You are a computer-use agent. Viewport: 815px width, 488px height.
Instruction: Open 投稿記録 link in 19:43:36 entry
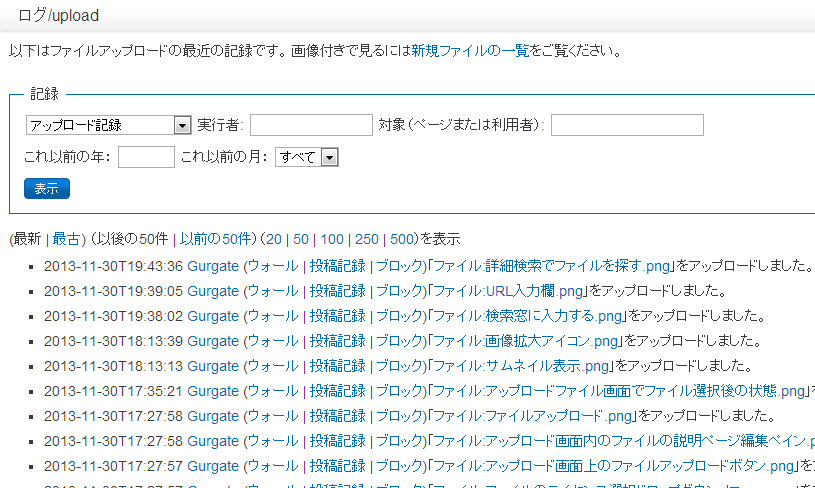tap(338, 266)
